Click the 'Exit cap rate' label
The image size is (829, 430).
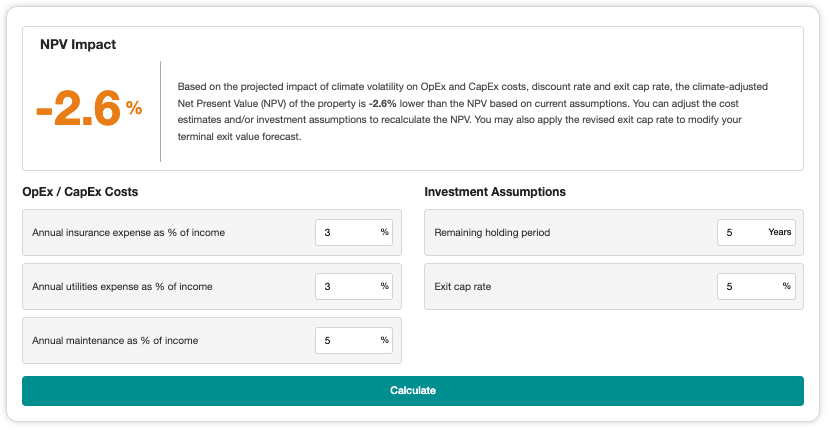pos(462,287)
